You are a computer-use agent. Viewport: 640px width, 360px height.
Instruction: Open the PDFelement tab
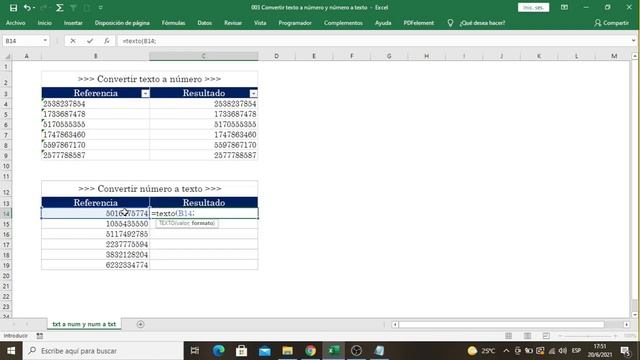click(x=419, y=23)
